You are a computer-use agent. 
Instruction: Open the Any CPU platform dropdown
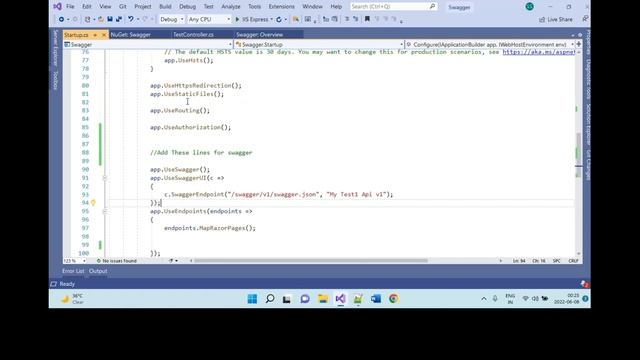point(209,19)
